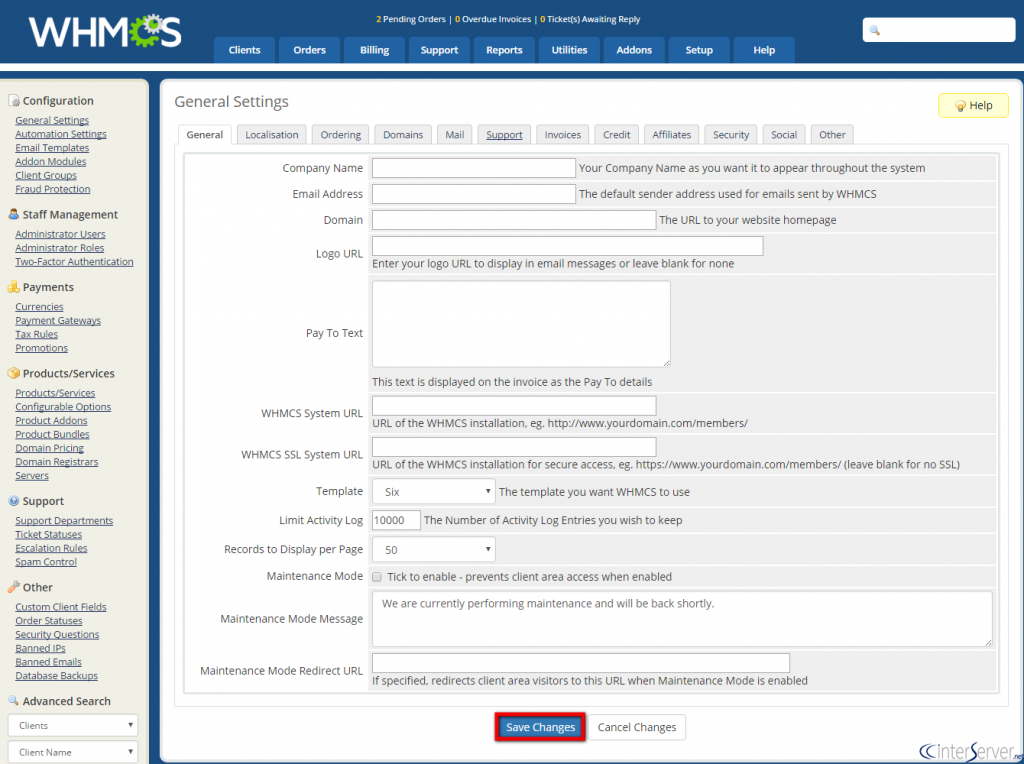Image resolution: width=1024 pixels, height=764 pixels.
Task: Click the Configuration section icon
Action: [x=14, y=101]
